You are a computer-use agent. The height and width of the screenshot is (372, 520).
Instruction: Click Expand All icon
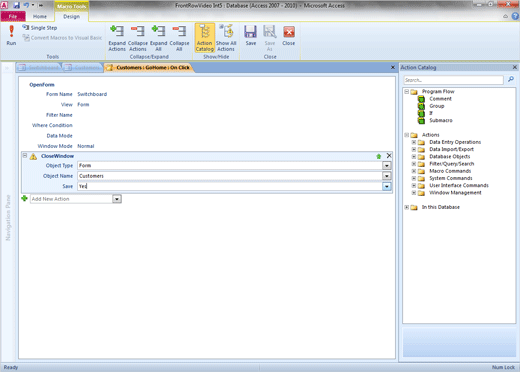point(158,38)
